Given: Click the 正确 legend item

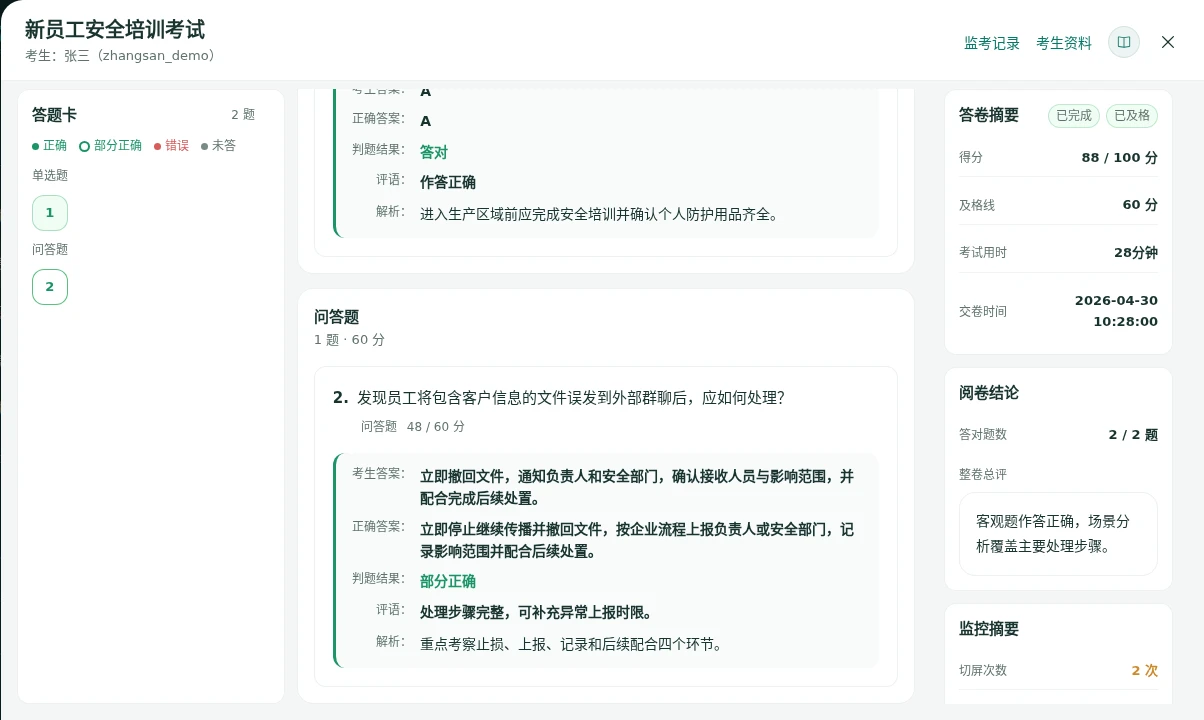Looking at the screenshot, I should [50, 146].
